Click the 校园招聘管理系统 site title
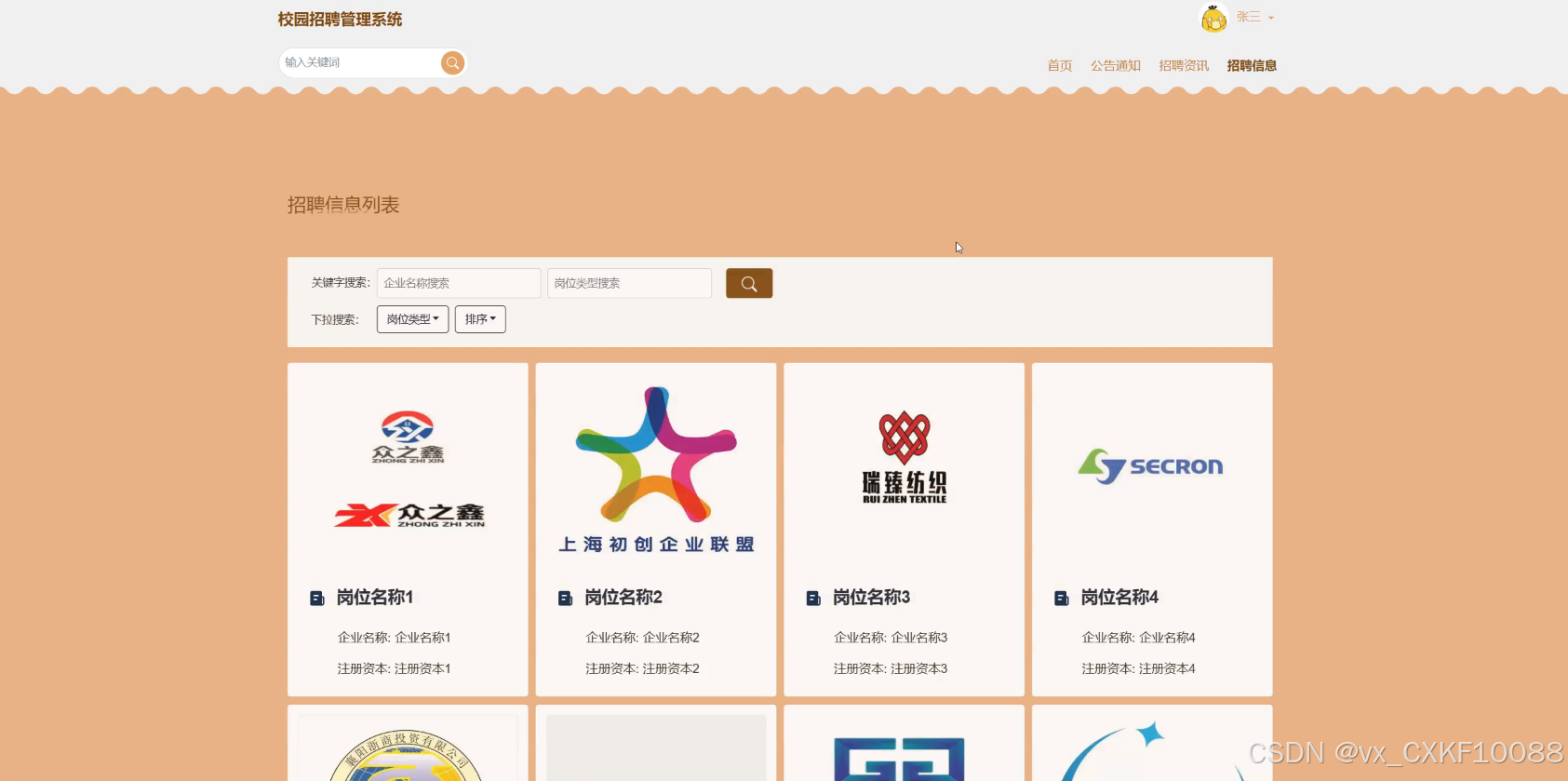Screen dimensions: 1568x781 [x=340, y=20]
